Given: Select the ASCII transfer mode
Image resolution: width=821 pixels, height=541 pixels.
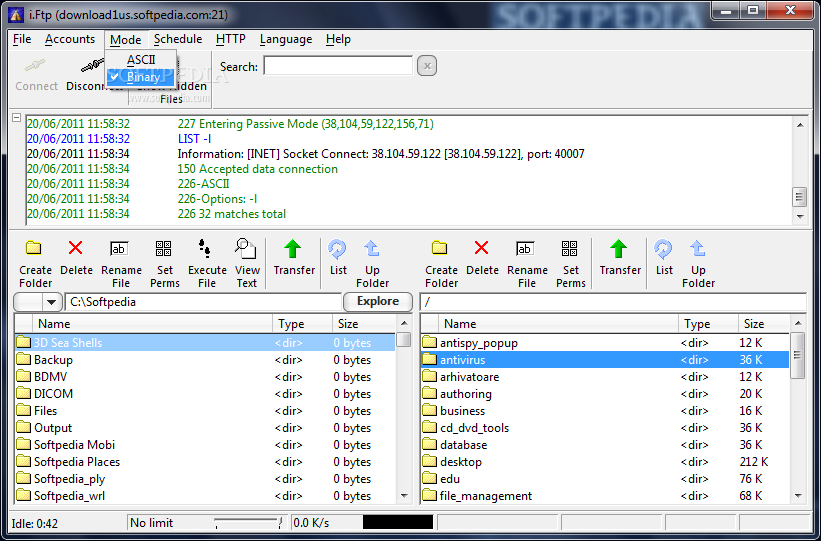Looking at the screenshot, I should pyautogui.click(x=140, y=60).
